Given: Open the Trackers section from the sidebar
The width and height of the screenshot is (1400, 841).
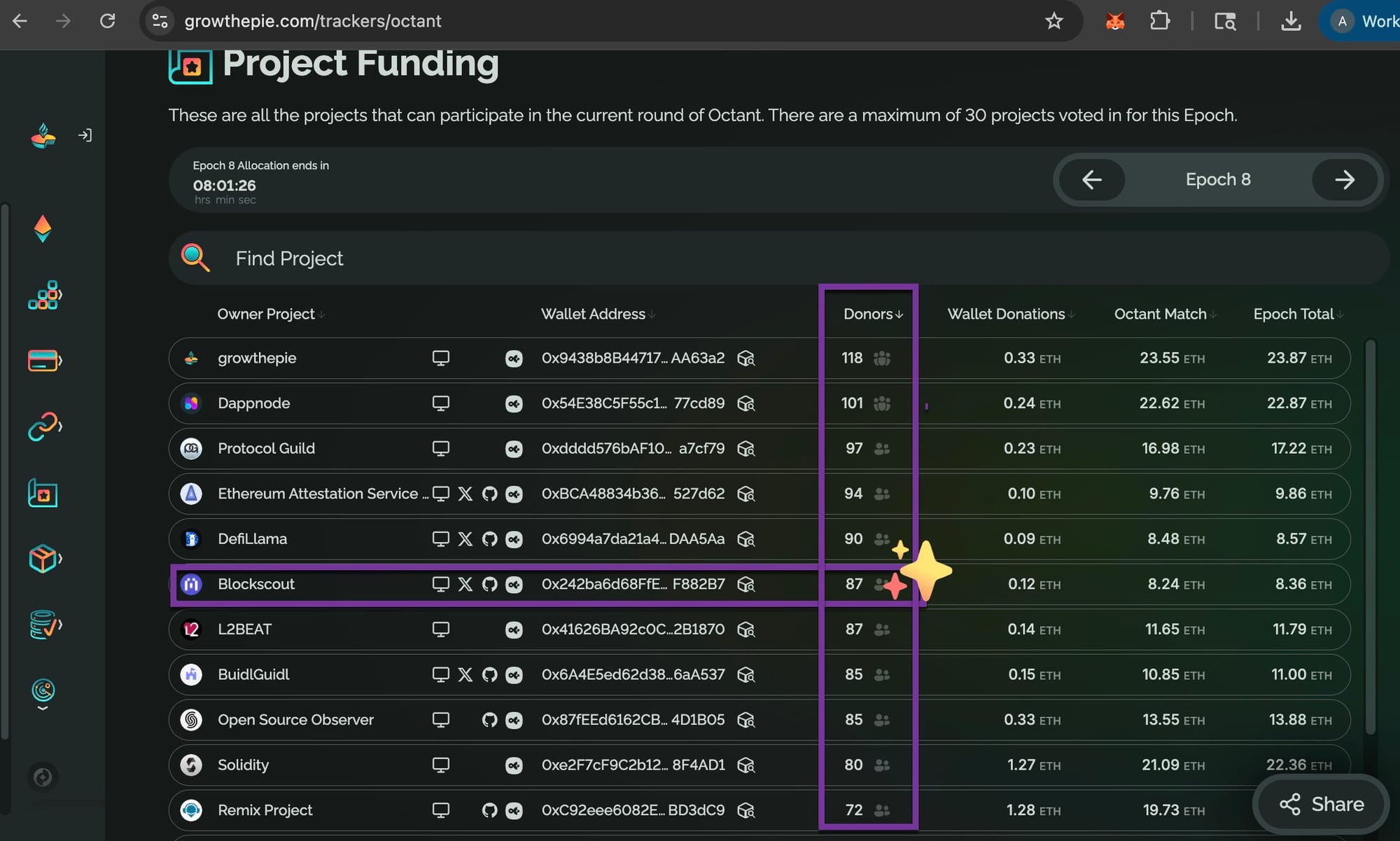Looking at the screenshot, I should click(43, 493).
